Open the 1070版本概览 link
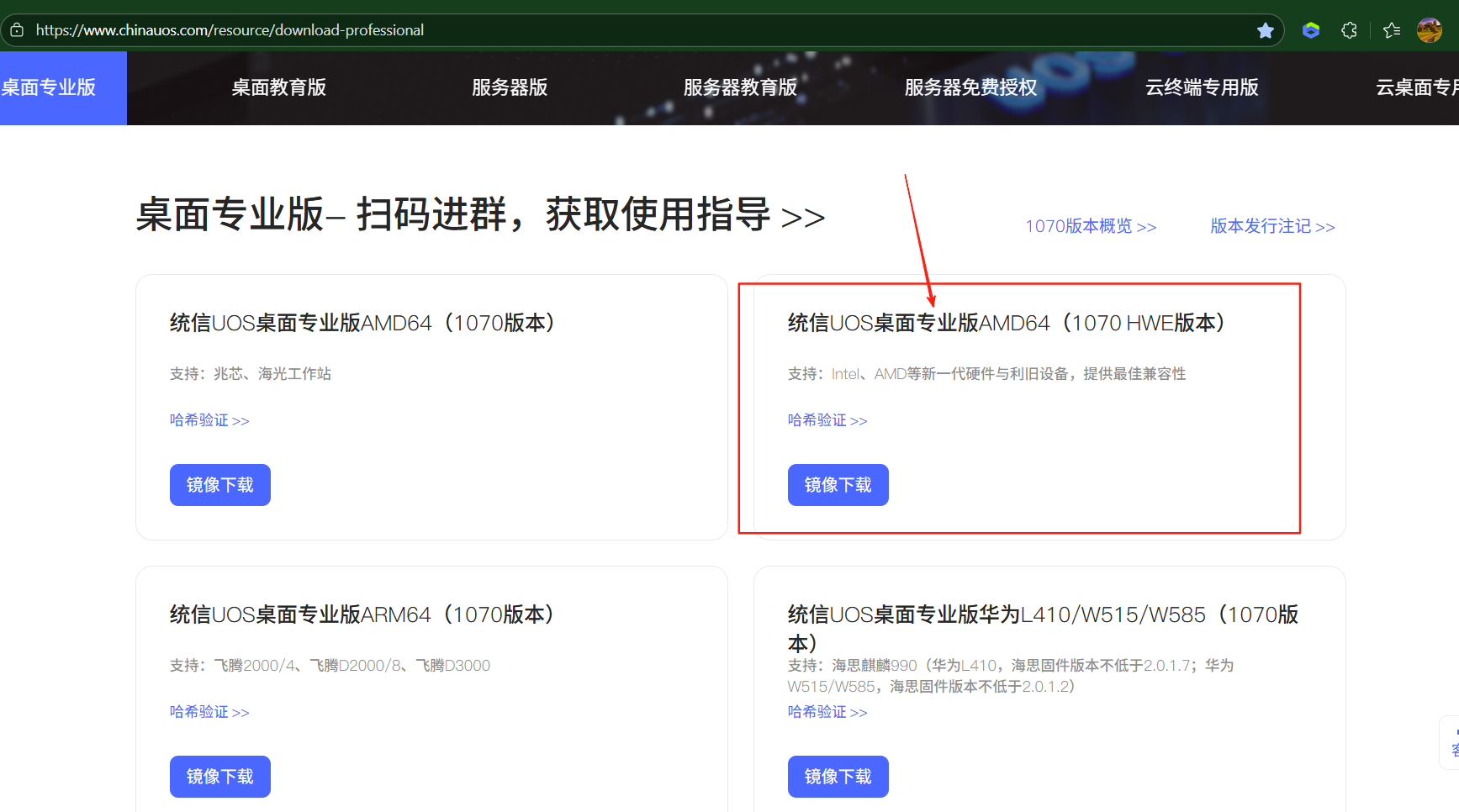Image resolution: width=1459 pixels, height=812 pixels. pyautogui.click(x=1091, y=226)
